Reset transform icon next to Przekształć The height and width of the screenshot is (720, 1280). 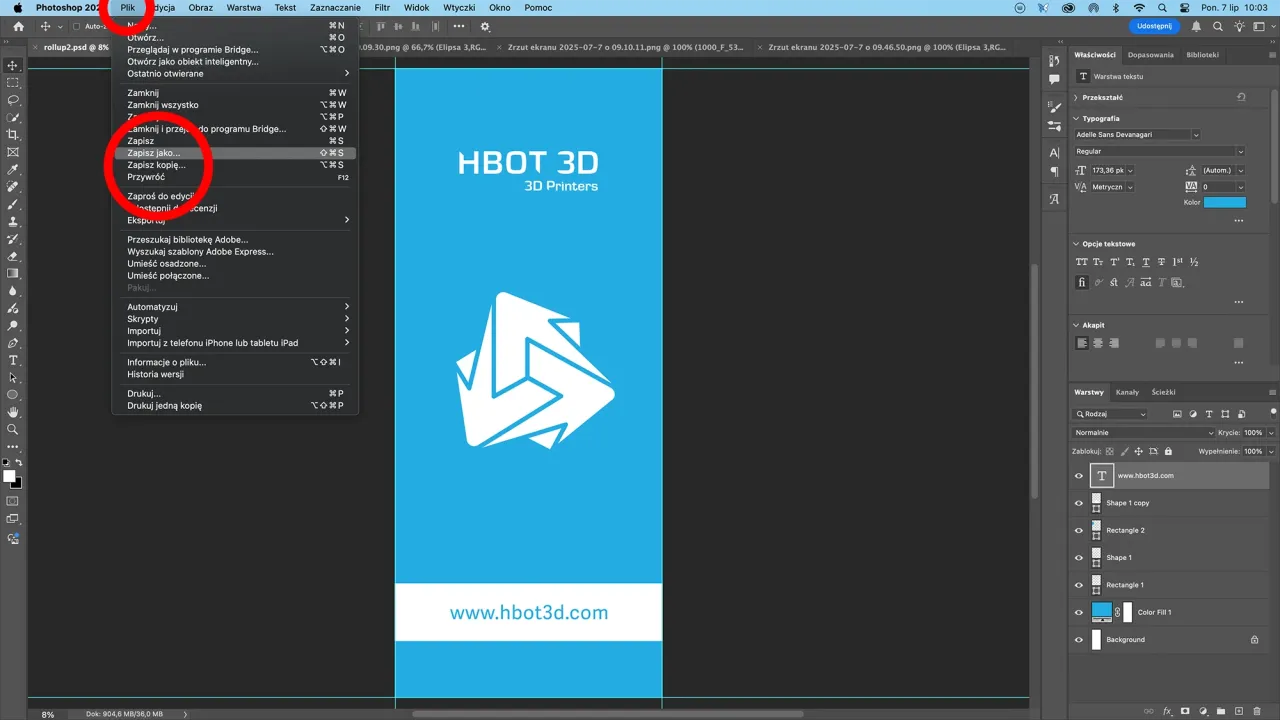(x=1241, y=97)
